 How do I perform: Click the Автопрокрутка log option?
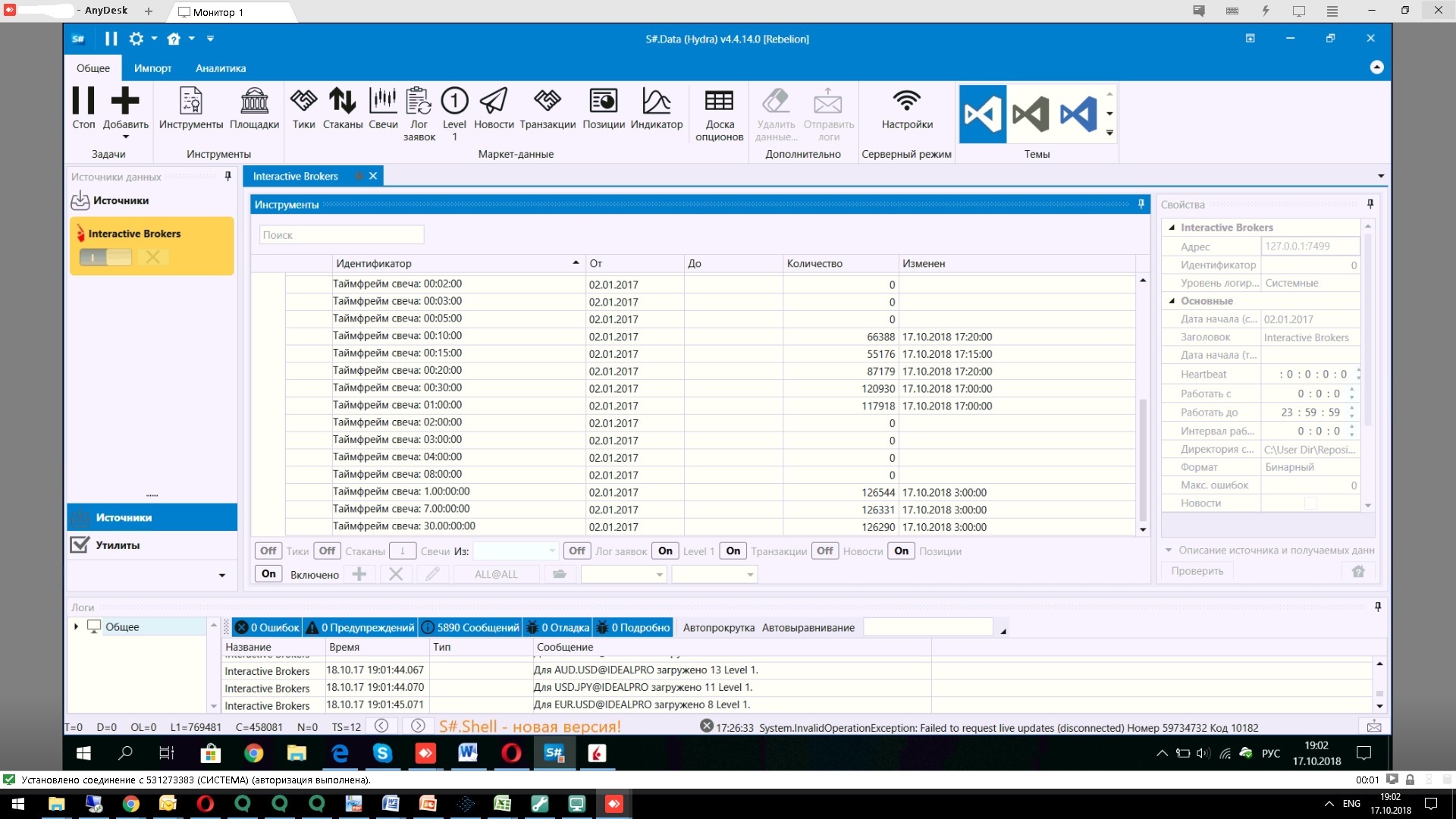pyautogui.click(x=718, y=627)
